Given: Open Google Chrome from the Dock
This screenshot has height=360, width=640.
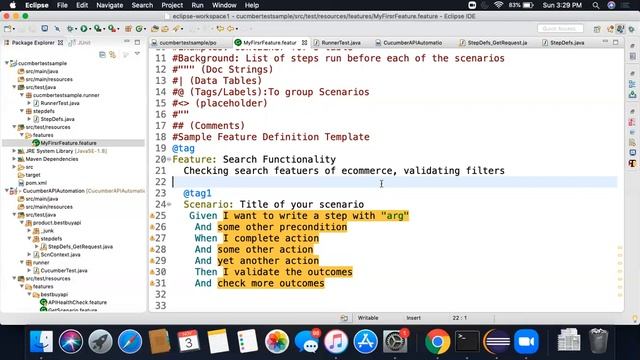Looking at the screenshot, I should [437, 341].
